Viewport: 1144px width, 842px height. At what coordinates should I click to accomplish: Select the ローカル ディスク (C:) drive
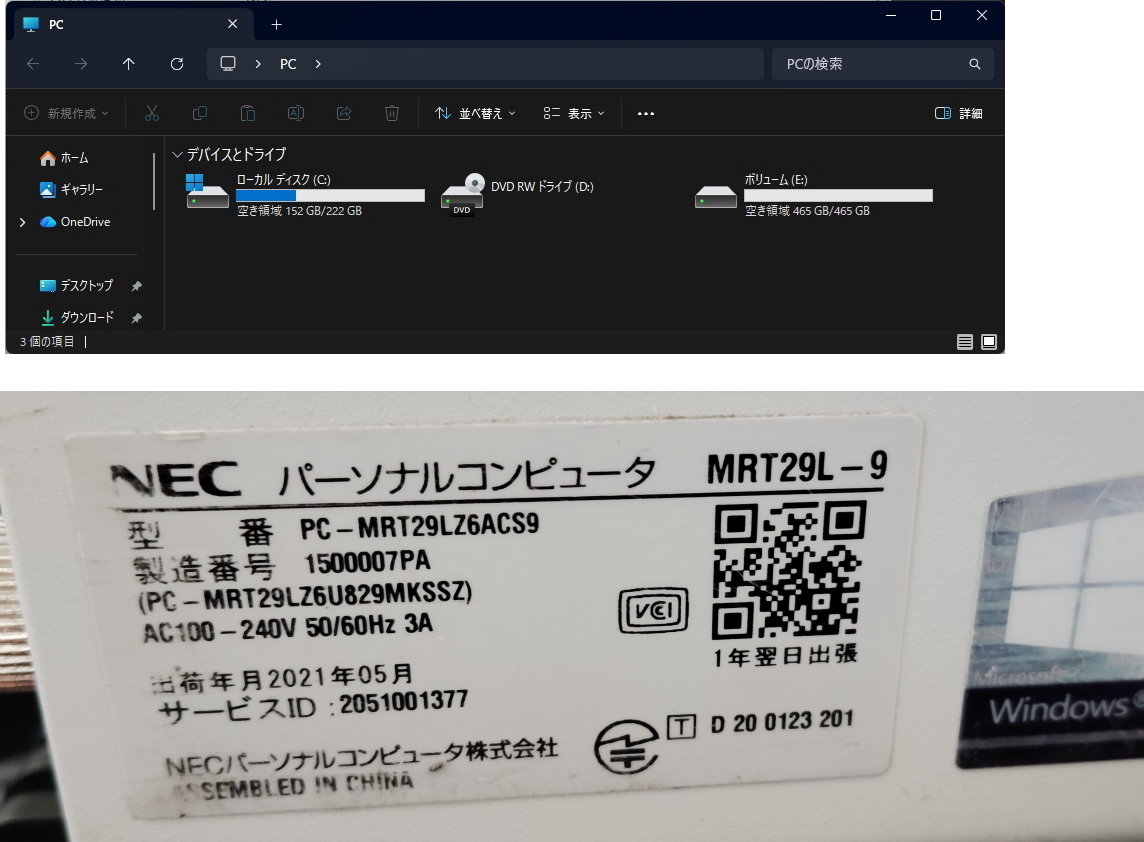(305, 194)
